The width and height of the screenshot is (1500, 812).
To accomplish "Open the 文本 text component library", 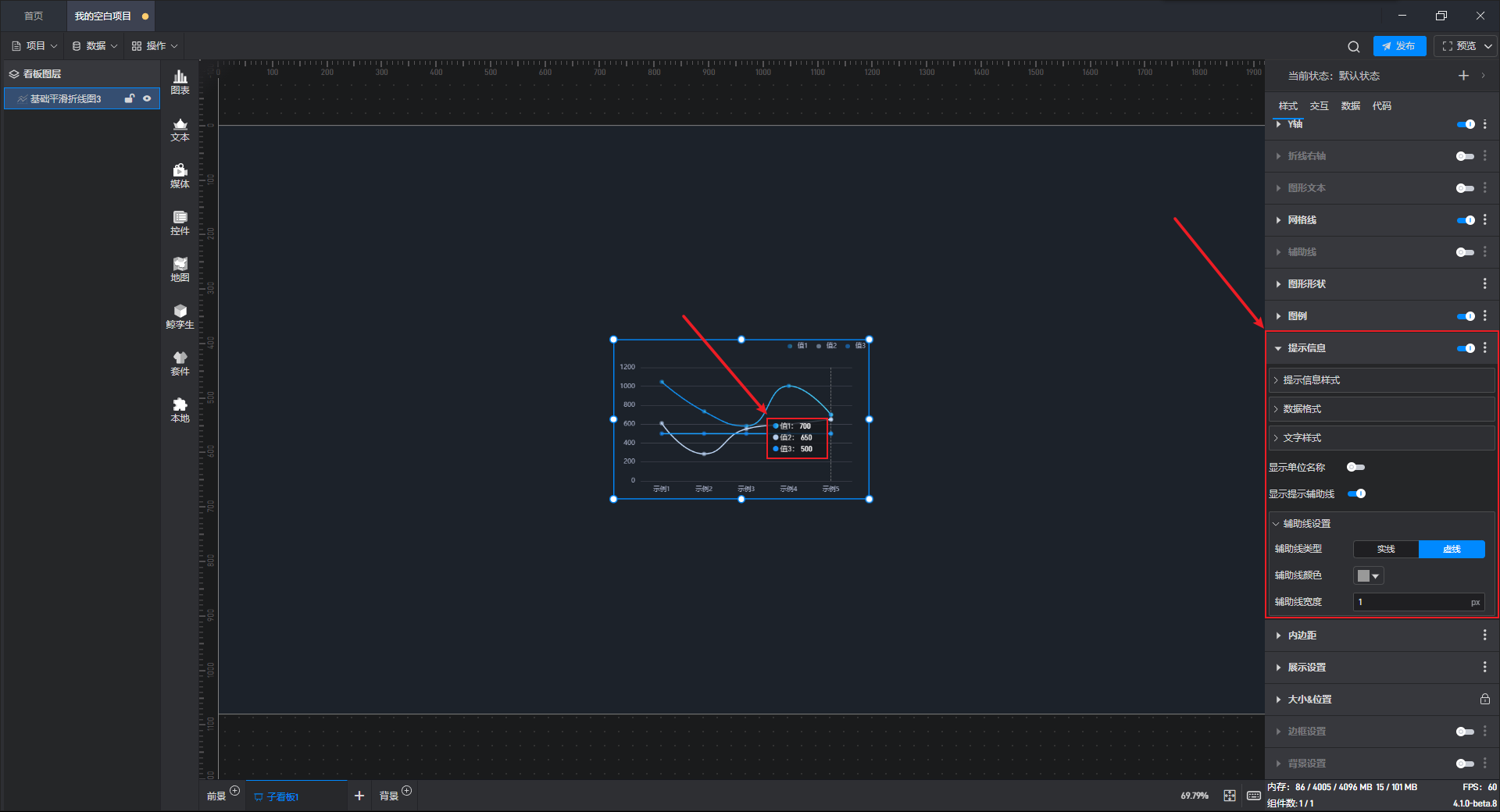I will click(x=180, y=129).
